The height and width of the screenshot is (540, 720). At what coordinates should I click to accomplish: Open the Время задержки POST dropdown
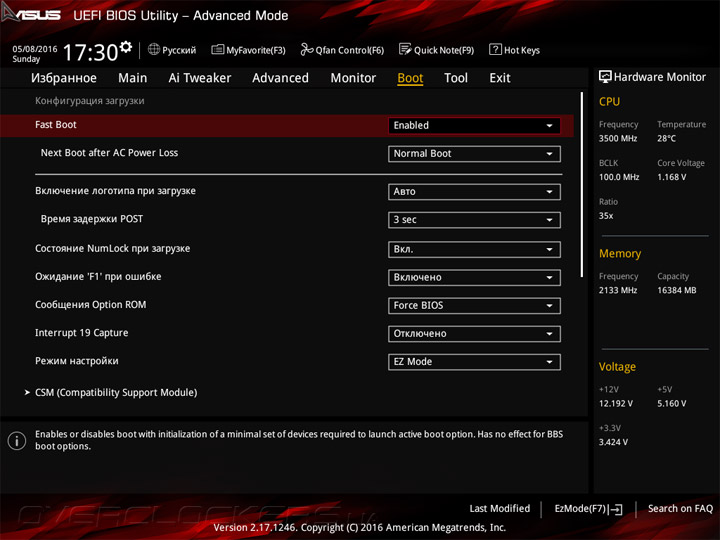click(474, 220)
